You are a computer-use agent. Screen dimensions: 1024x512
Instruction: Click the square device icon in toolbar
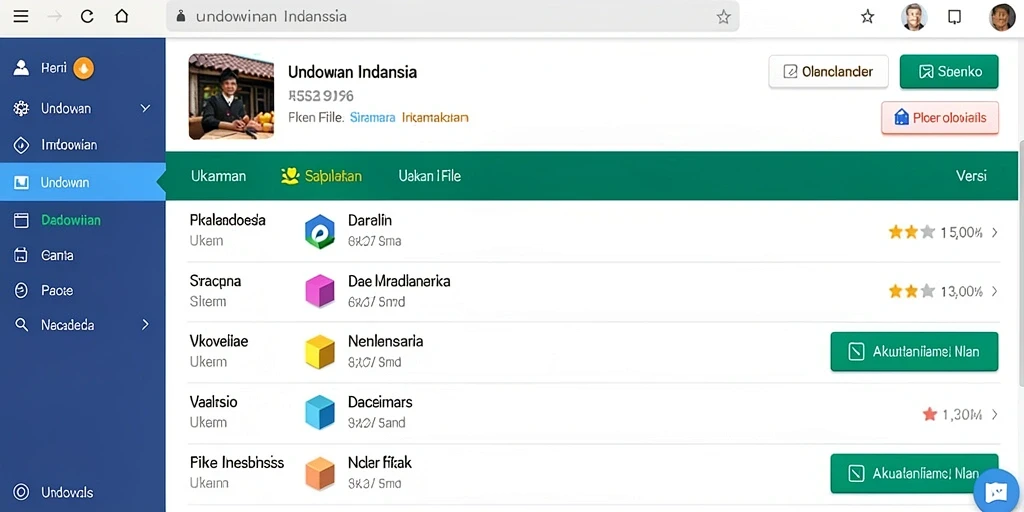(955, 17)
